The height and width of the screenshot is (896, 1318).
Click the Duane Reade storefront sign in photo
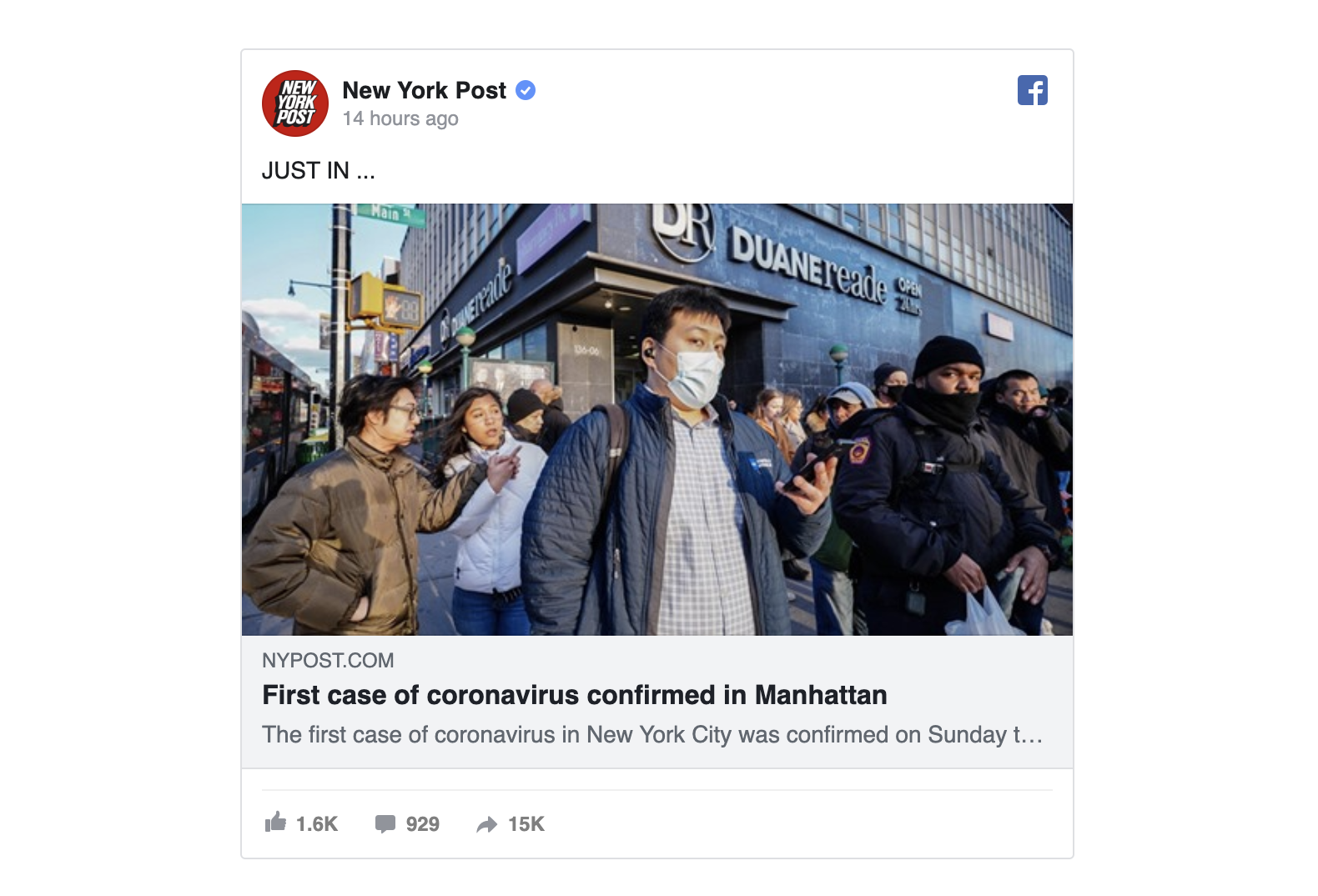(x=809, y=266)
